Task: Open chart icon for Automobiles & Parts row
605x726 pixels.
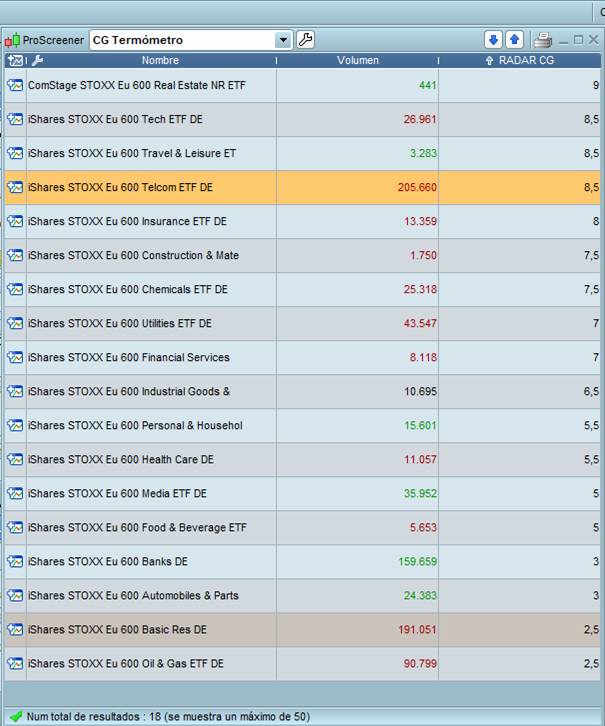Action: 15,595
